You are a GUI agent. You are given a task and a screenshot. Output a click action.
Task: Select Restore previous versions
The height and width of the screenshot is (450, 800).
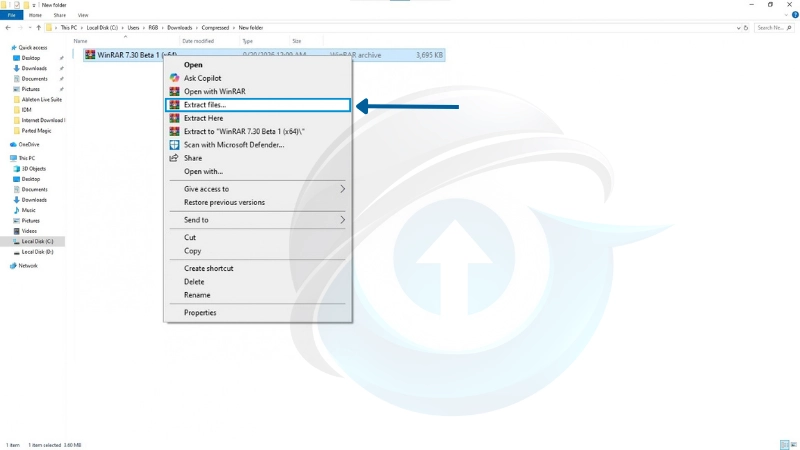[x=258, y=202]
